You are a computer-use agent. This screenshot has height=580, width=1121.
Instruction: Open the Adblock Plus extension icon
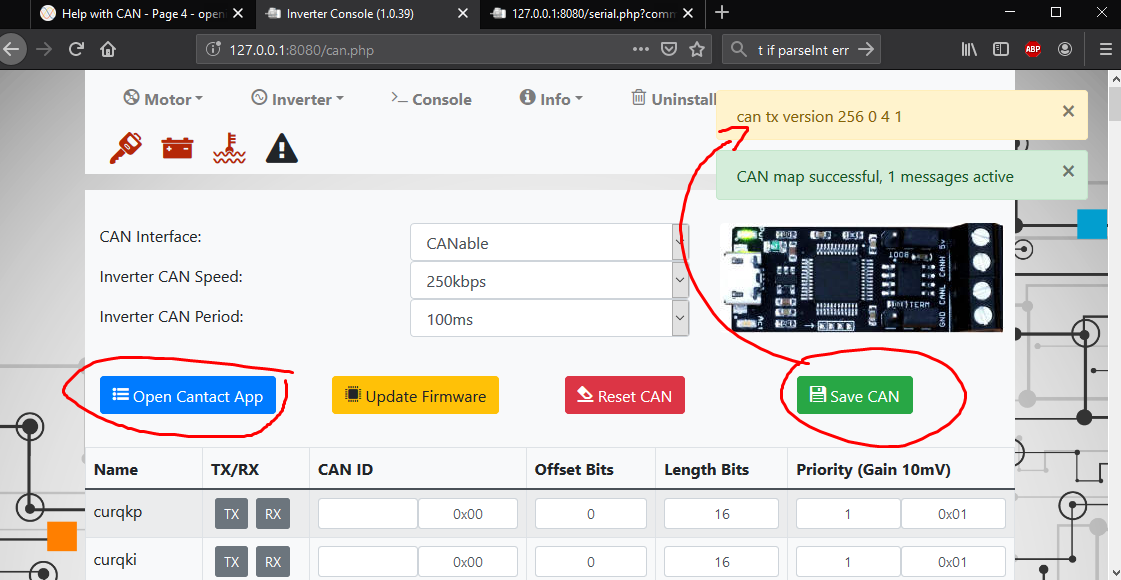(x=1032, y=49)
